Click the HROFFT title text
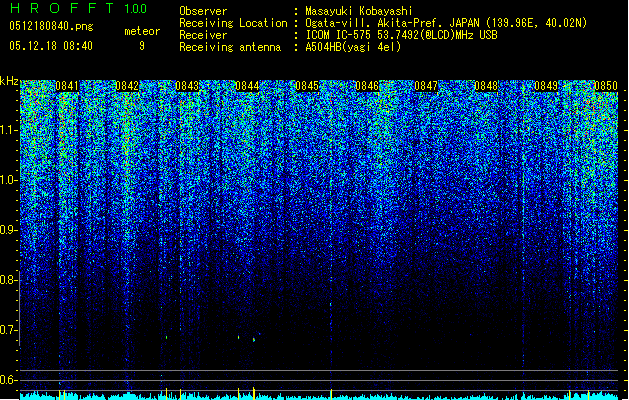 click(x=62, y=8)
